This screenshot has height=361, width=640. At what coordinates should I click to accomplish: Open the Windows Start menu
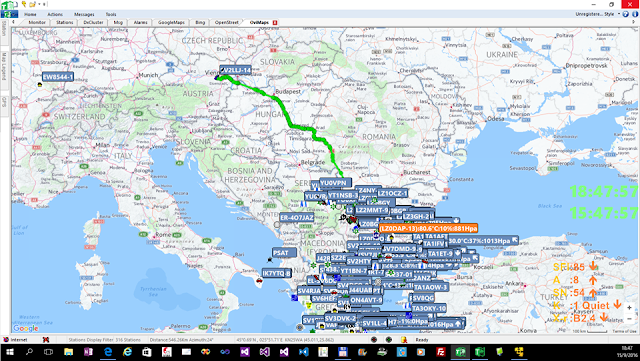coord(9,352)
